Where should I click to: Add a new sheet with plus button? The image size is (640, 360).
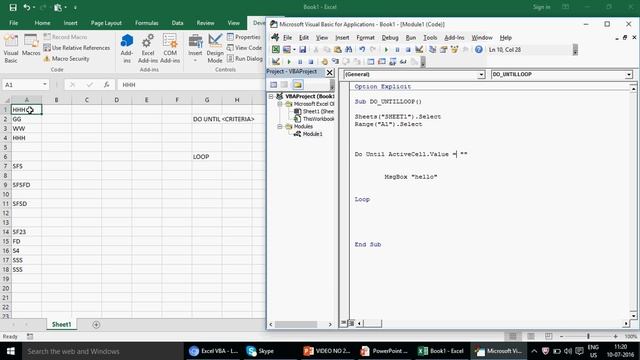click(x=96, y=325)
